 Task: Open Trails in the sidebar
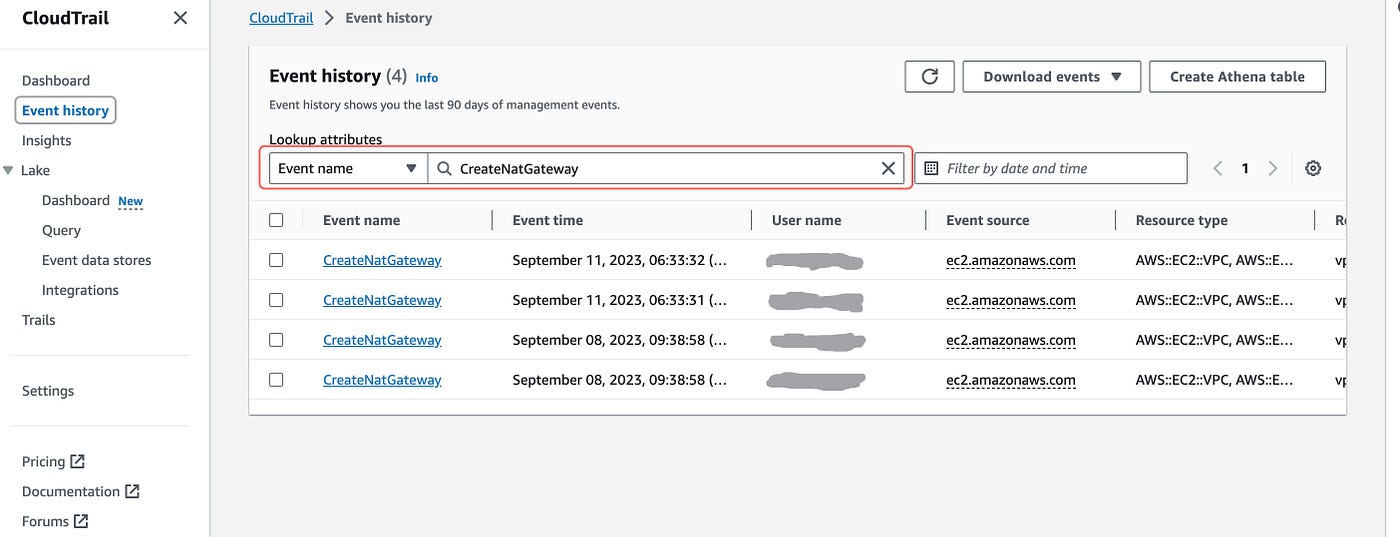(39, 320)
